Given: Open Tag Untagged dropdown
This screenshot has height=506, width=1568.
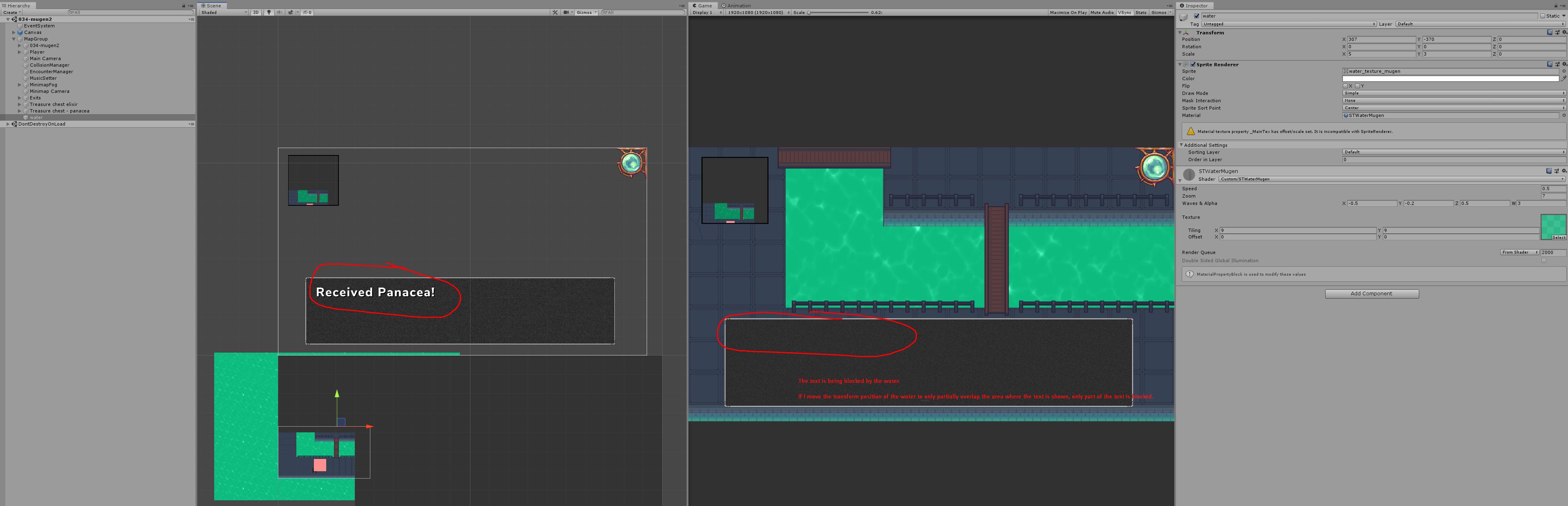Looking at the screenshot, I should (x=1288, y=24).
